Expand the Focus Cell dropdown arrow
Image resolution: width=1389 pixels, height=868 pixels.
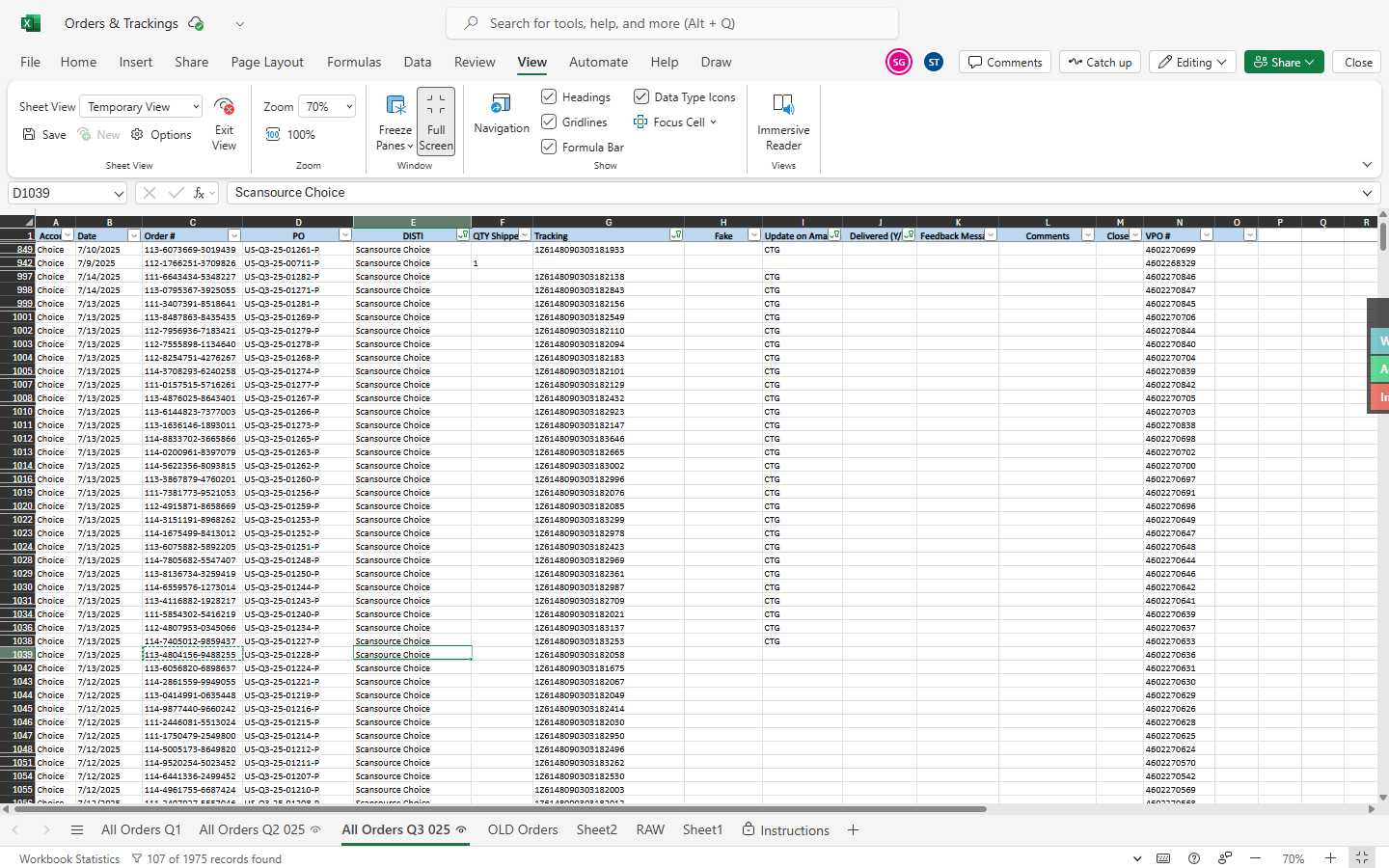click(x=713, y=122)
